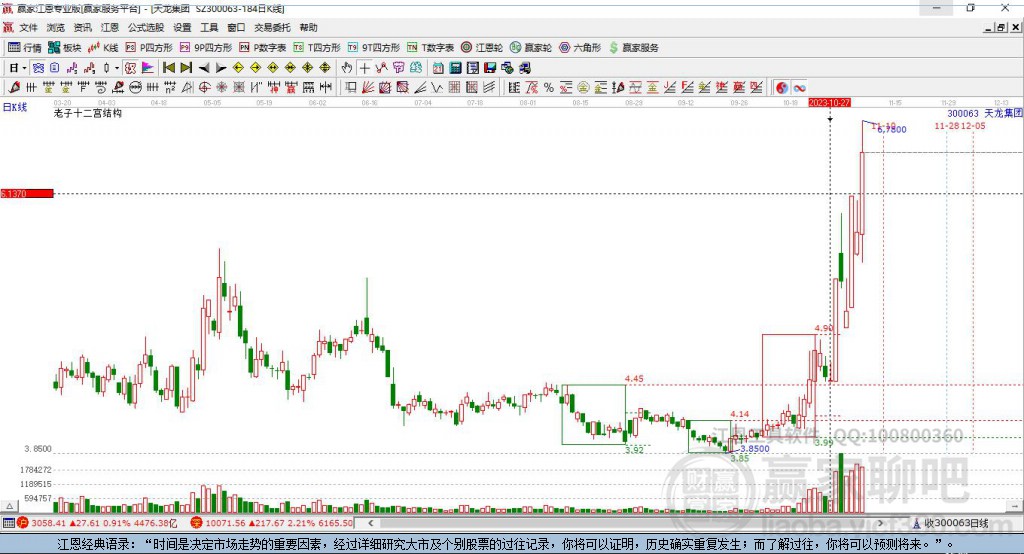Open the 板块 sector view
1024x554 pixels.
tap(65, 48)
